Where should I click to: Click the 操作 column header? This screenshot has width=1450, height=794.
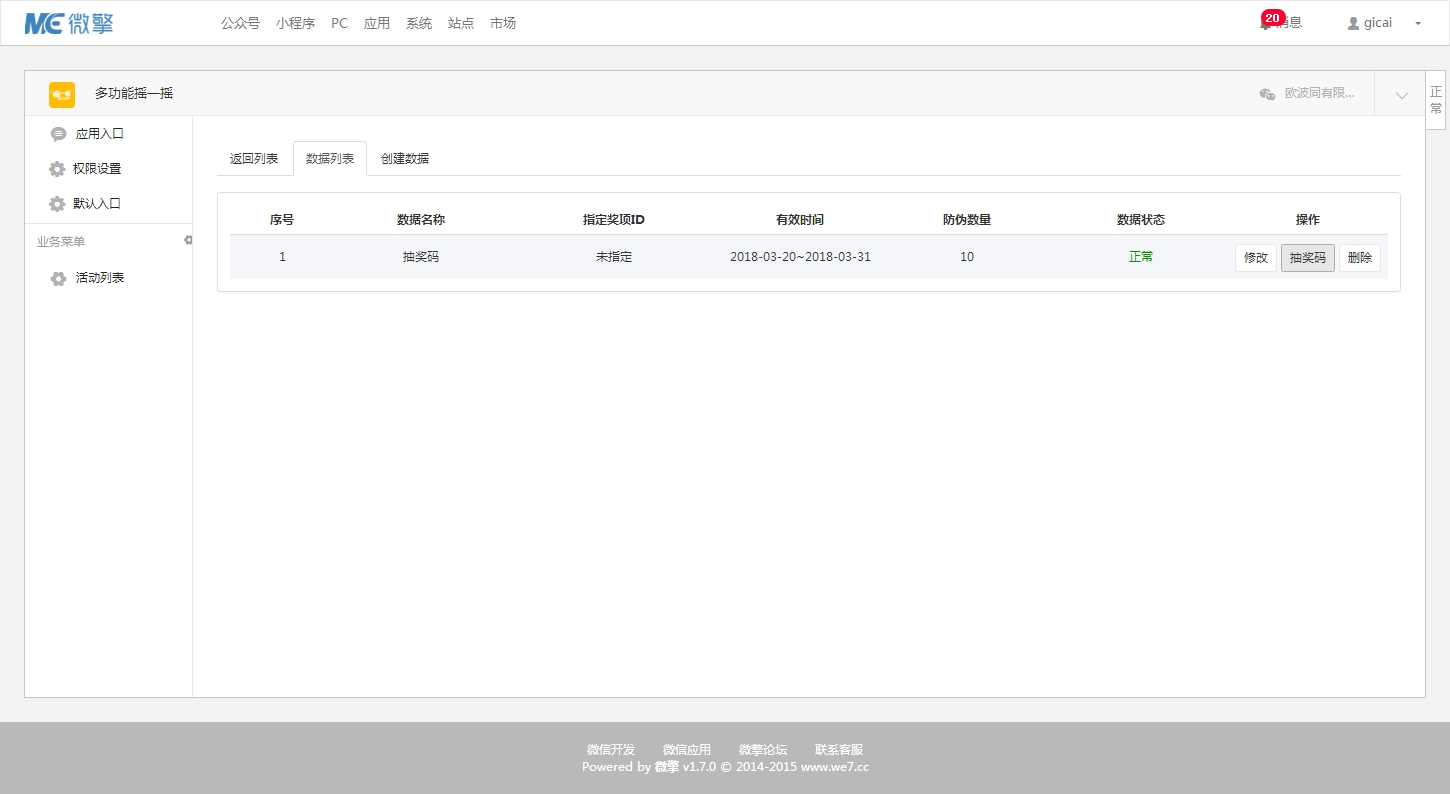point(1308,220)
